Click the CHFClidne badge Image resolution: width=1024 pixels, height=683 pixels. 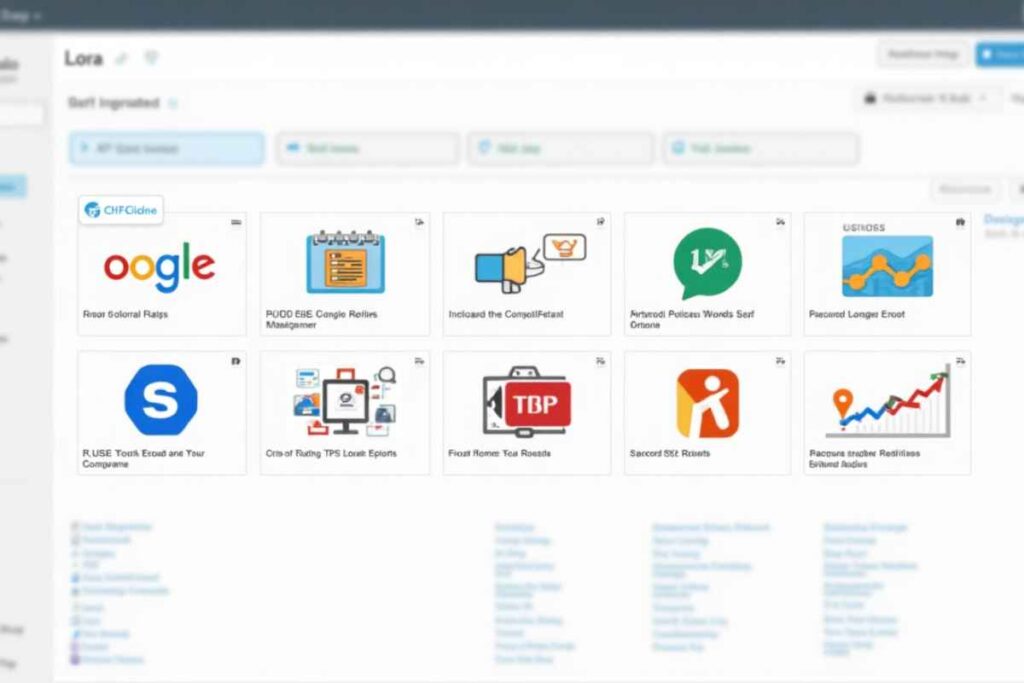point(121,210)
